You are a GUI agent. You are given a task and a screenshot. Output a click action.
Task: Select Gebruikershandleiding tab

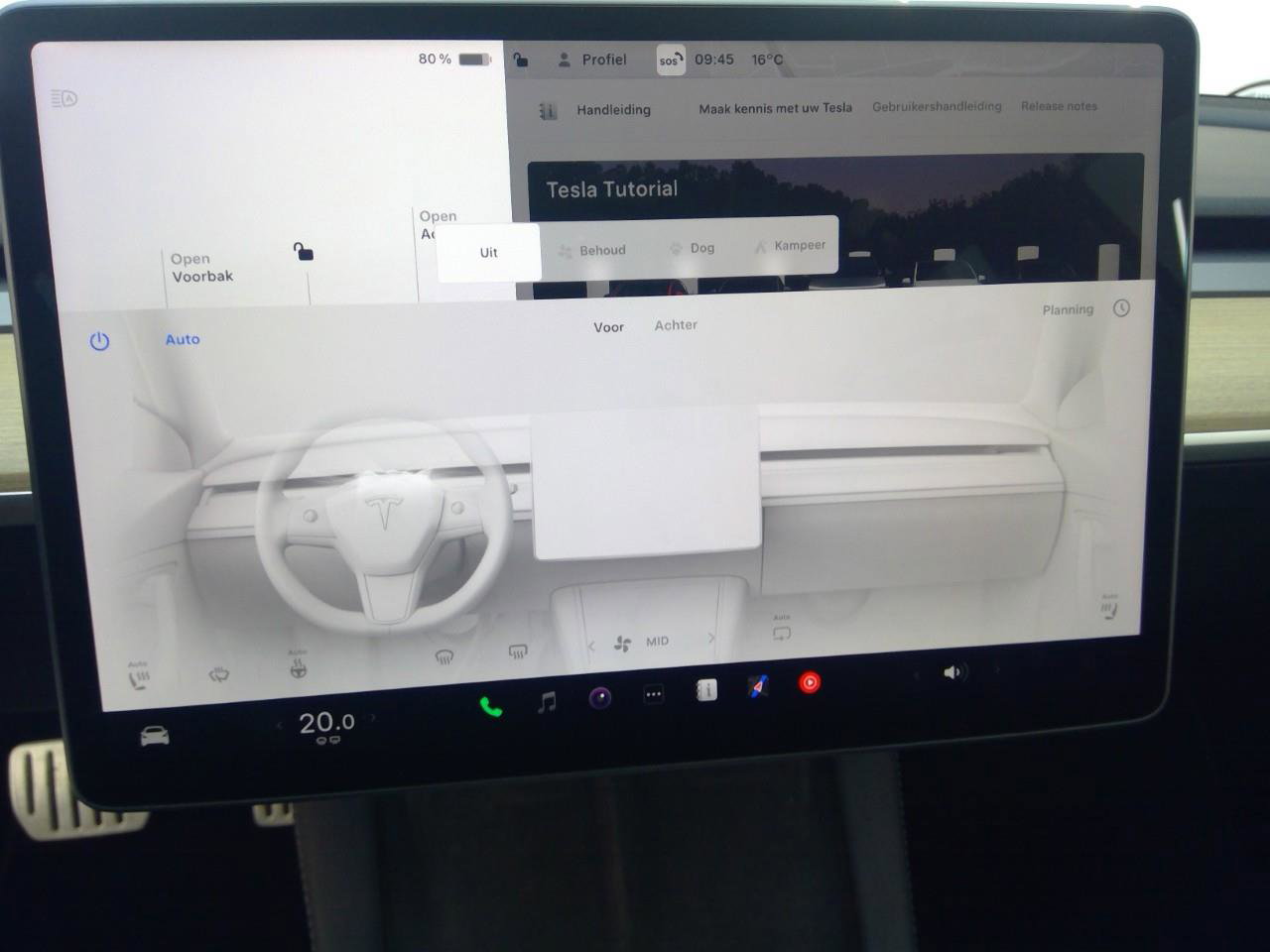coord(937,106)
